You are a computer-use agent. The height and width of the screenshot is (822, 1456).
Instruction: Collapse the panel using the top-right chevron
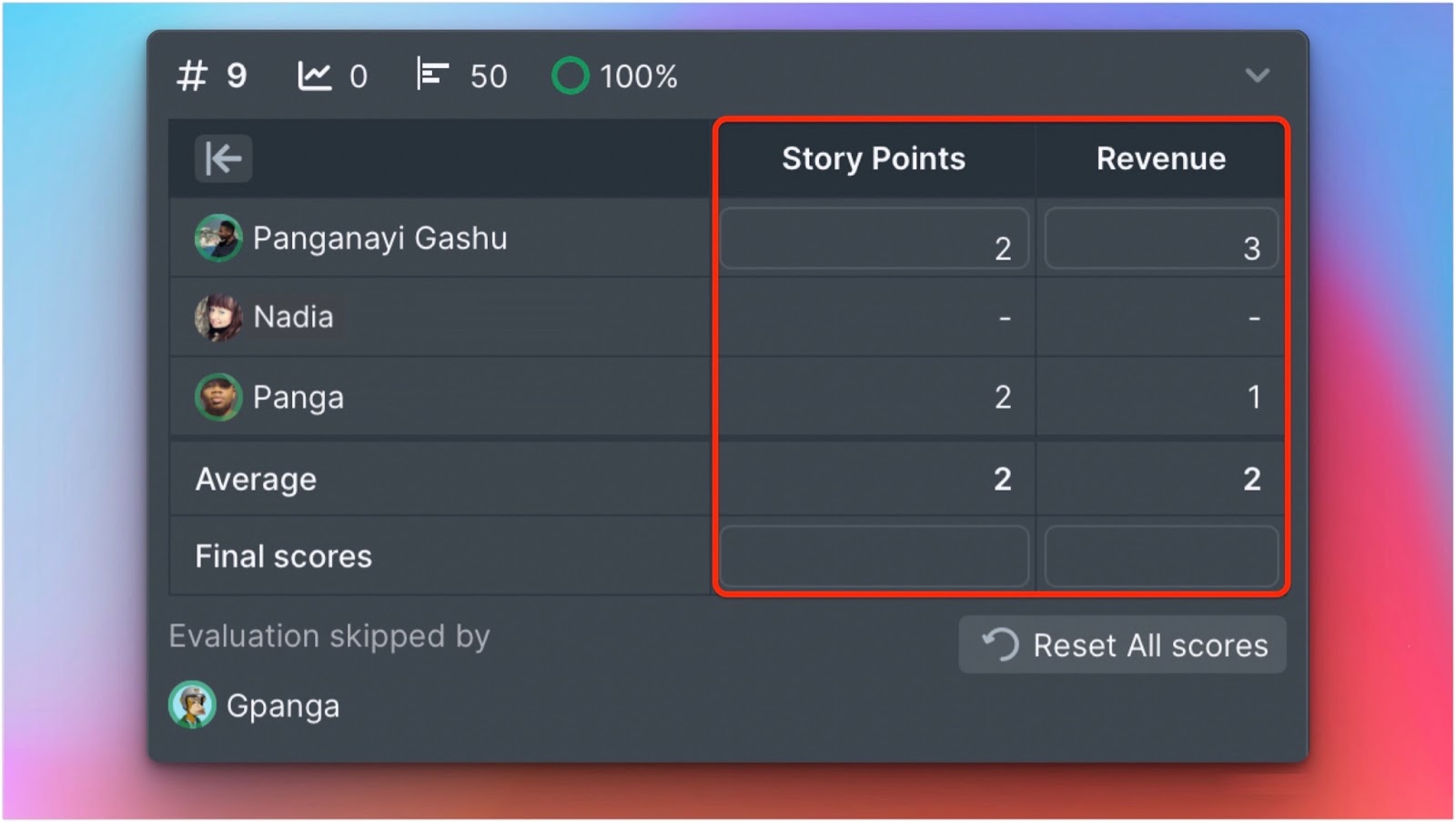pos(1257,76)
